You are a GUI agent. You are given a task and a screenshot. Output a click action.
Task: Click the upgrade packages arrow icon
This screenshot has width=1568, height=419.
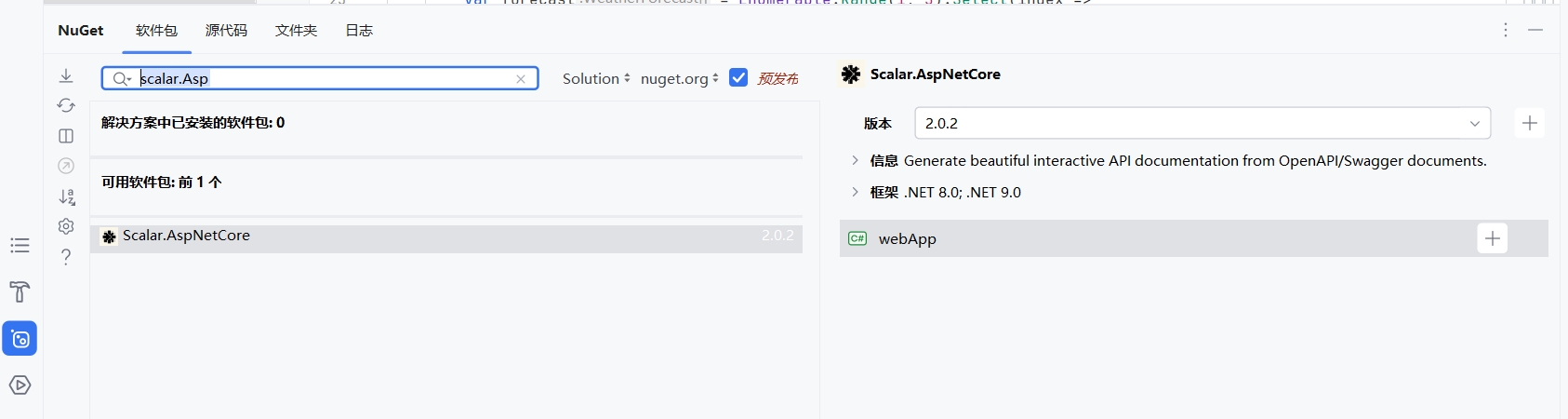click(x=66, y=166)
